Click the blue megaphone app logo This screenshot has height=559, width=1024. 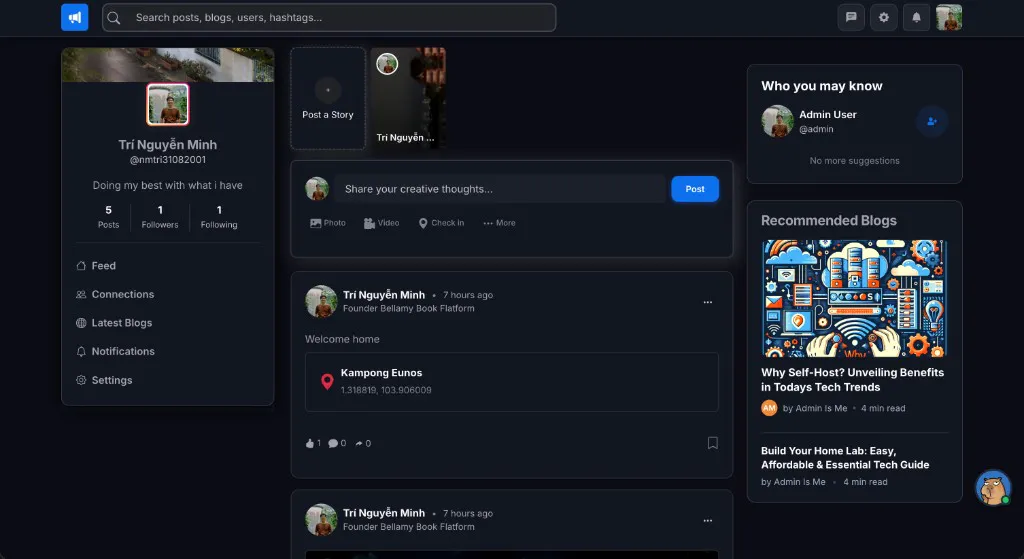pos(74,18)
